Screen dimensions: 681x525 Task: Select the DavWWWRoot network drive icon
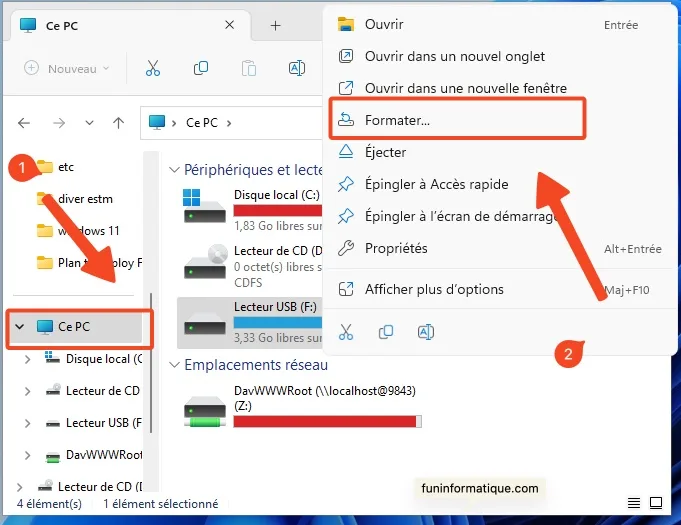pyautogui.click(x=205, y=411)
